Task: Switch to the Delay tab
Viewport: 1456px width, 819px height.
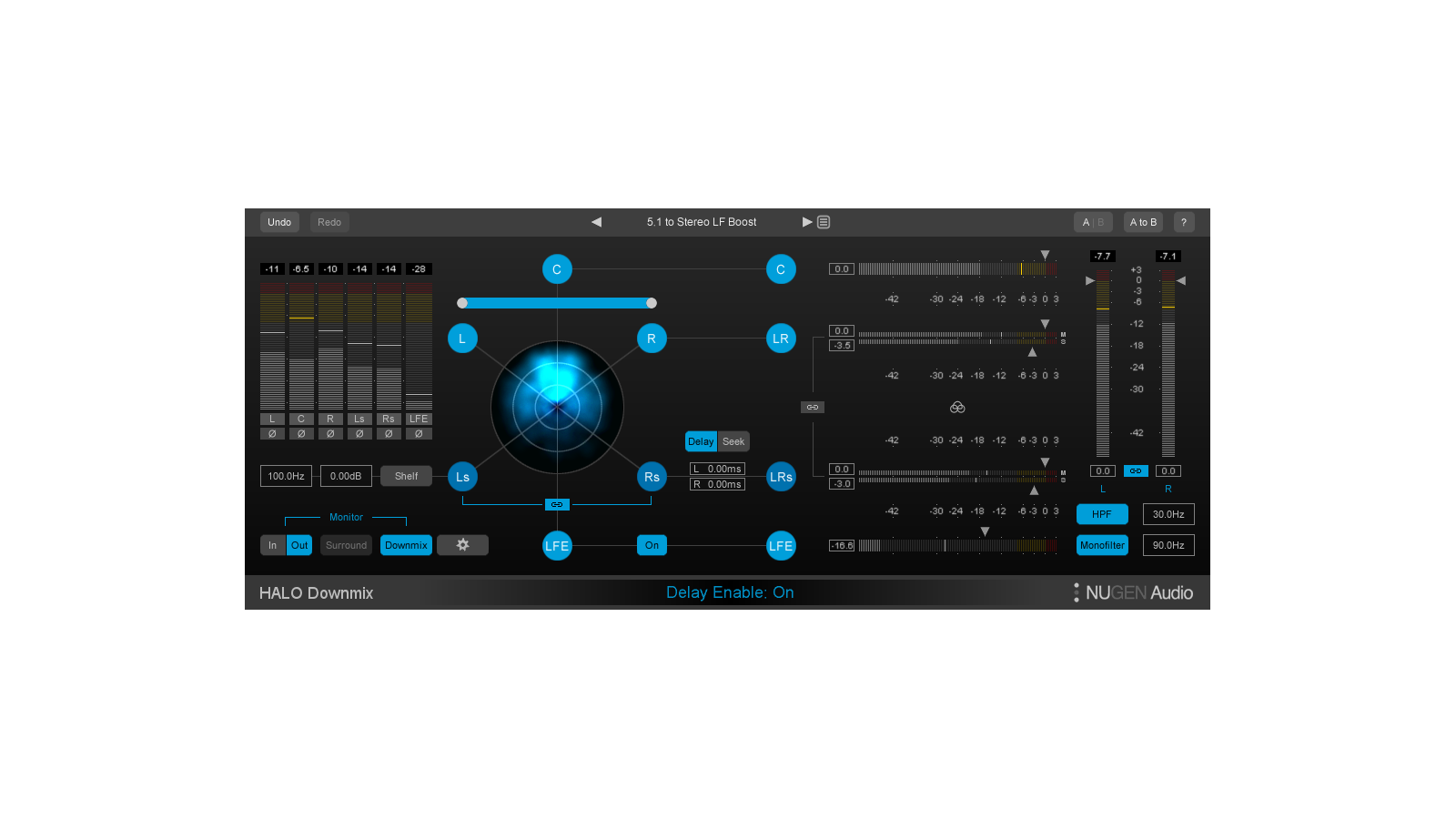Action: point(701,441)
